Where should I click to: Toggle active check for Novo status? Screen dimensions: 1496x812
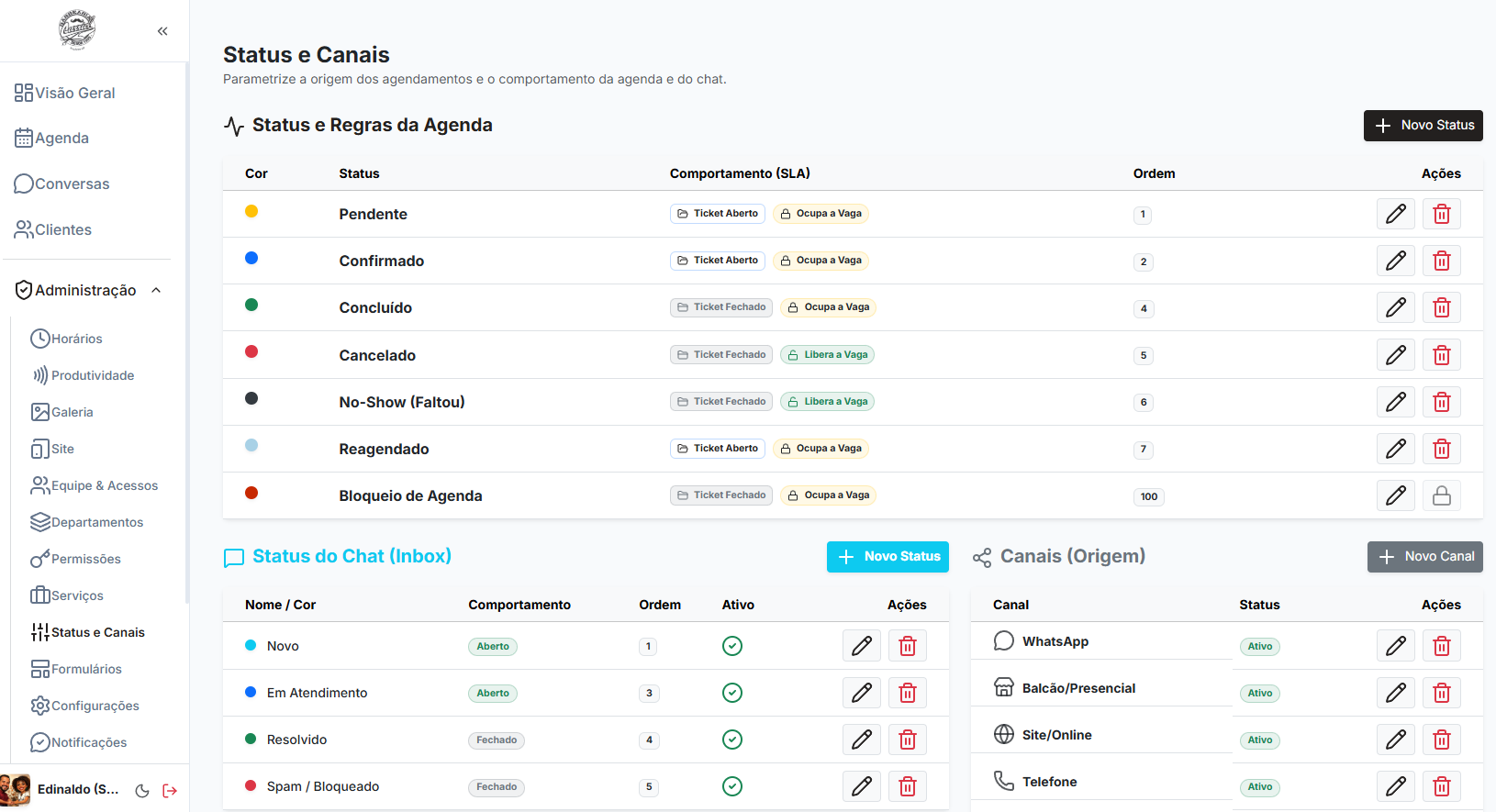732,646
